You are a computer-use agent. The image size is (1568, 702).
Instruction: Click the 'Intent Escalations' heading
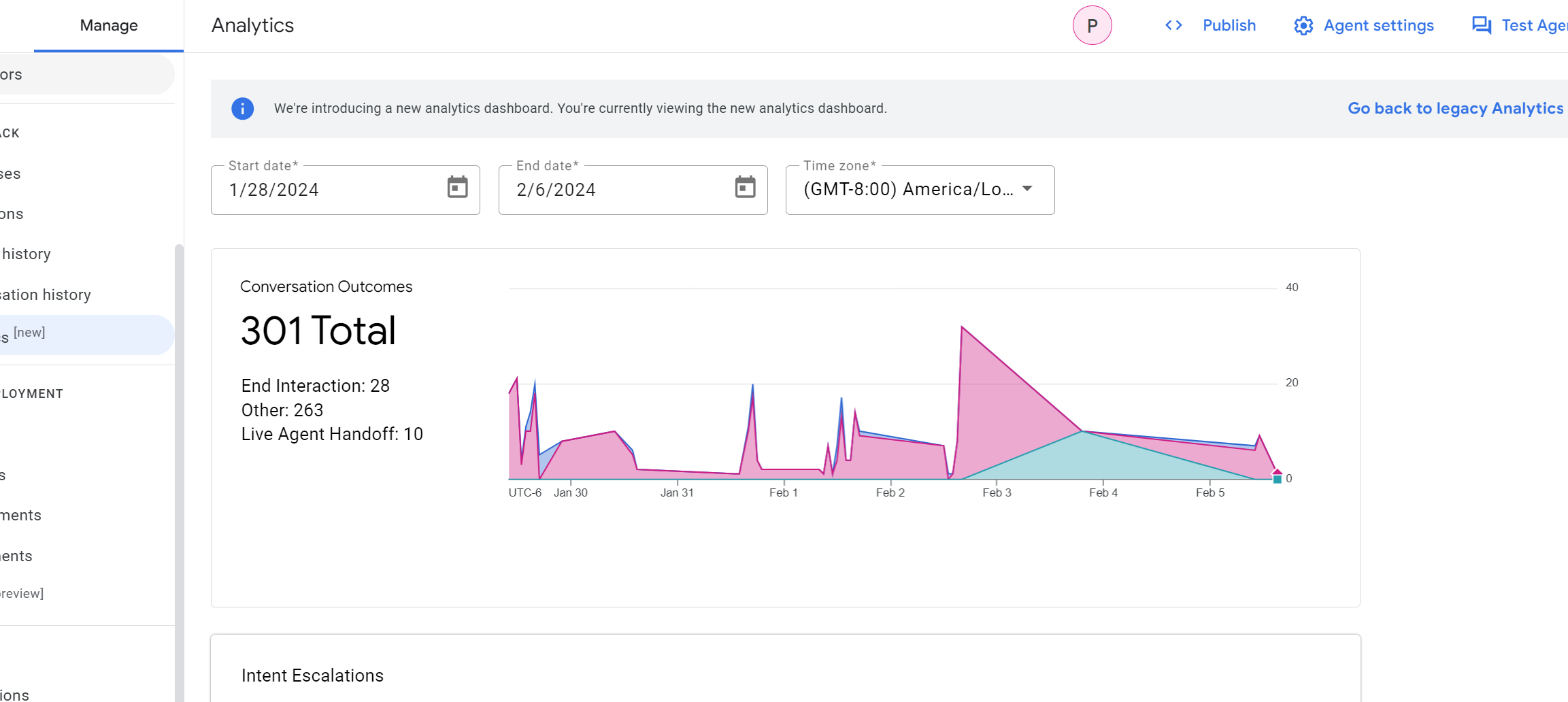click(312, 675)
